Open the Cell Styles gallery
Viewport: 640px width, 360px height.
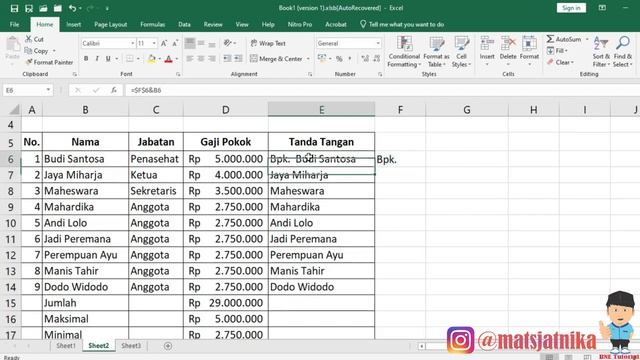tap(462, 51)
